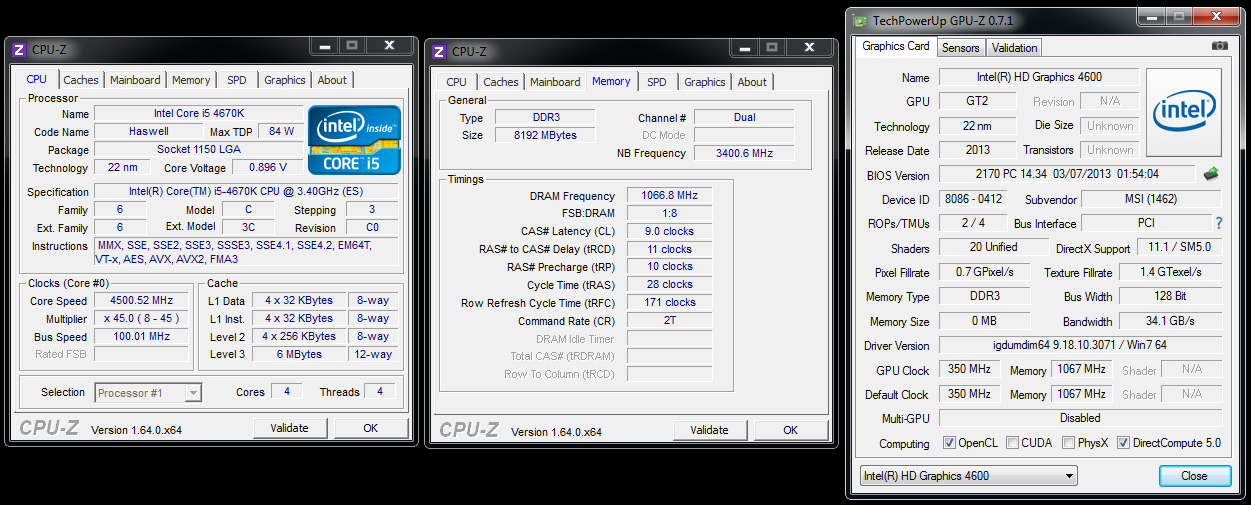
Task: Click the Core Voltage value 0.896 V
Action: click(268, 168)
